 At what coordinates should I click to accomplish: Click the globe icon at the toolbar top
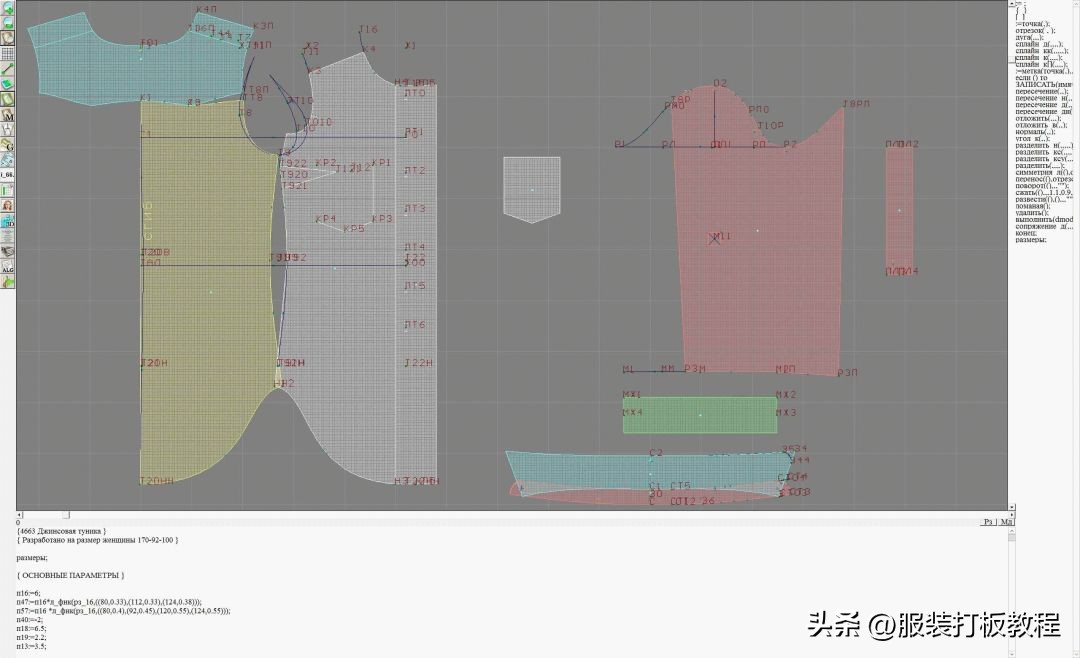[x=8, y=8]
